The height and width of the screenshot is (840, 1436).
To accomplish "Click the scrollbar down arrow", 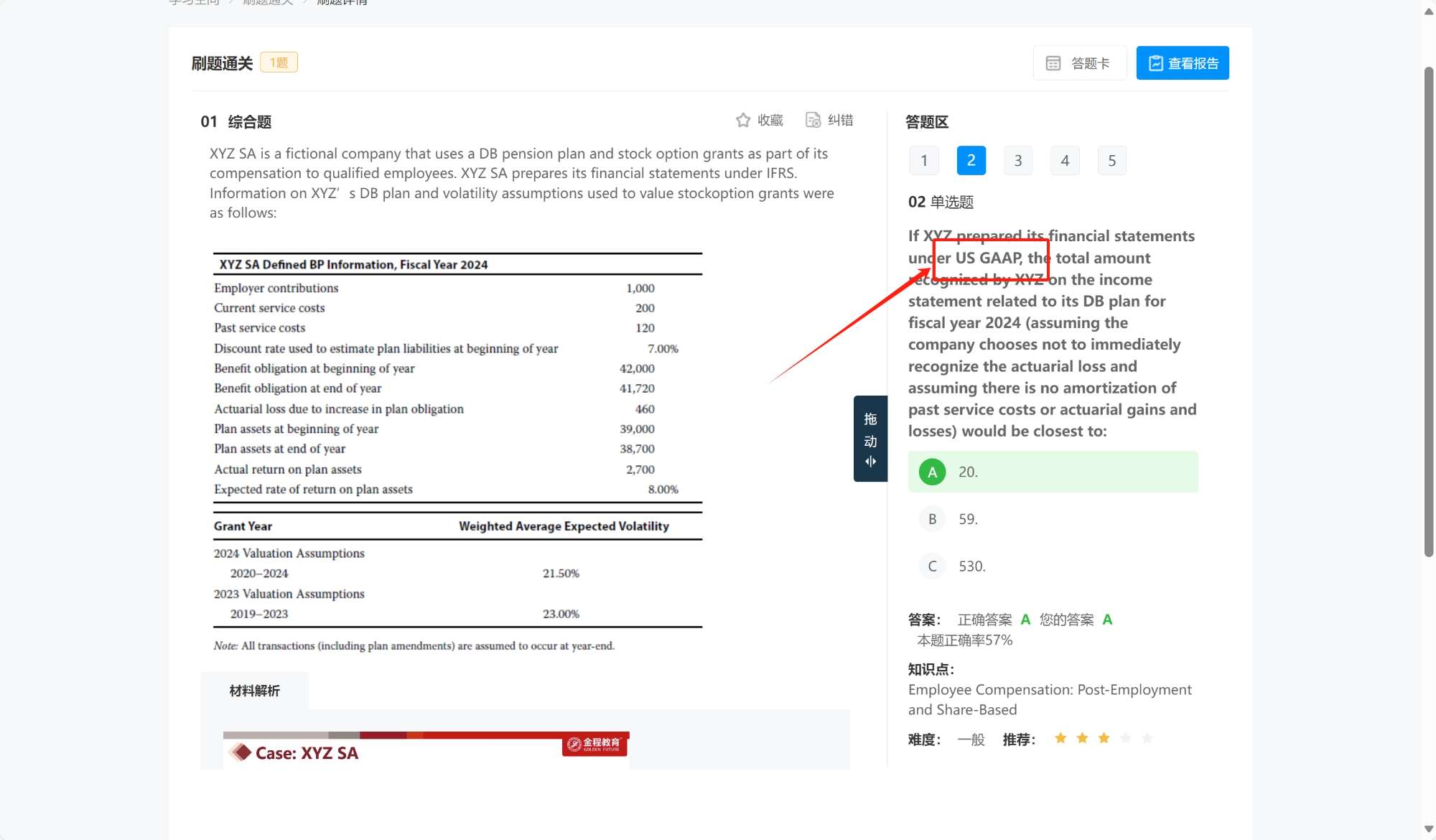I will (1428, 829).
